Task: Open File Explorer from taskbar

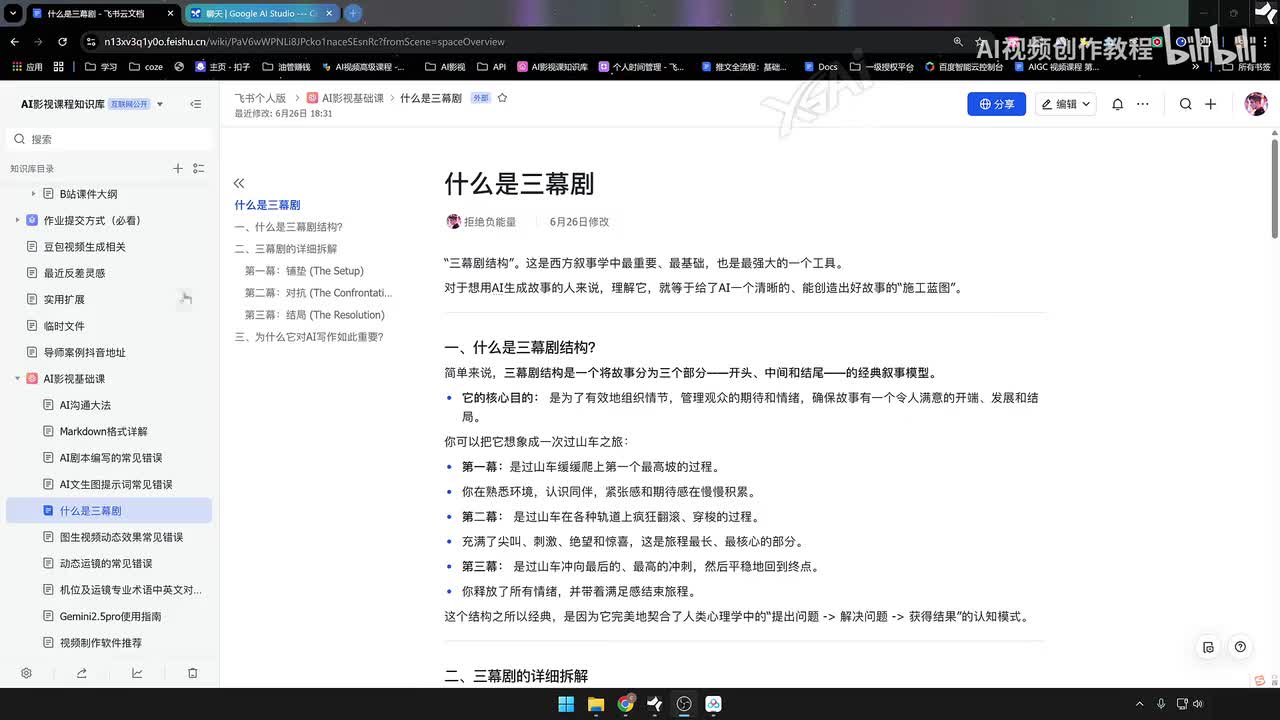Action: click(596, 704)
